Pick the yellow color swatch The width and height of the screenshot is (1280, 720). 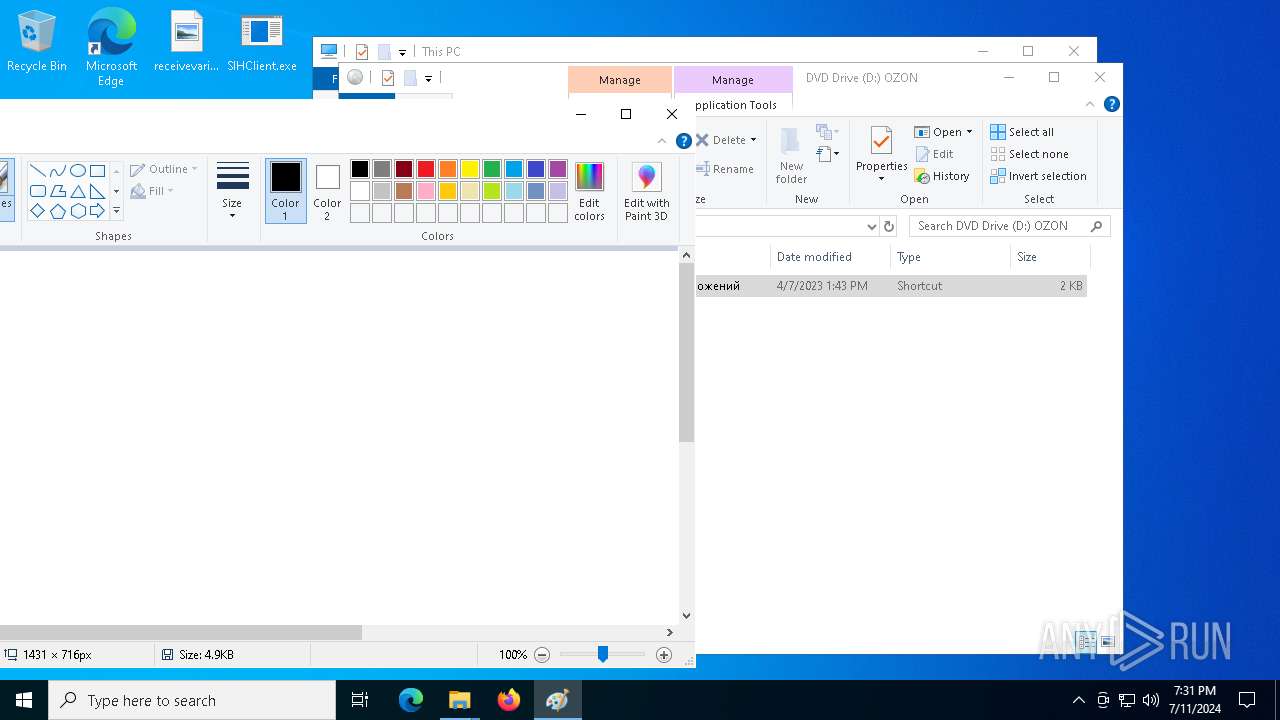pyautogui.click(x=470, y=169)
